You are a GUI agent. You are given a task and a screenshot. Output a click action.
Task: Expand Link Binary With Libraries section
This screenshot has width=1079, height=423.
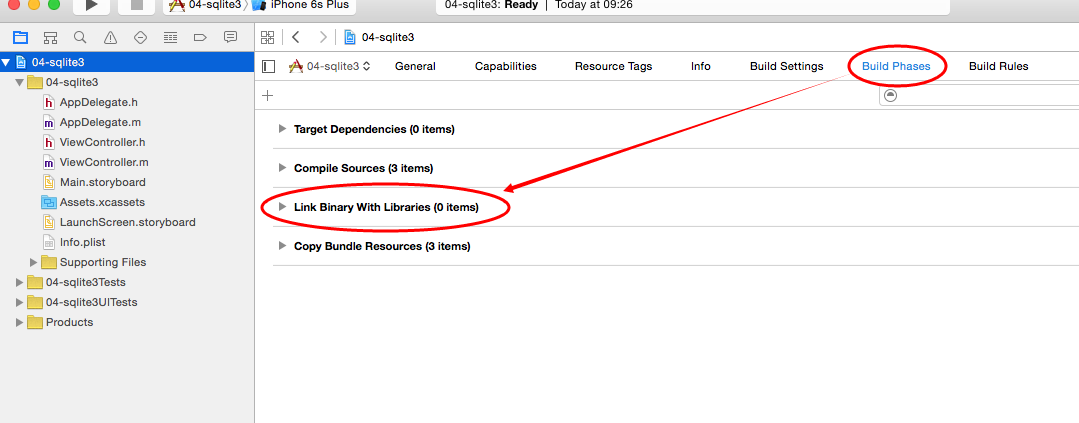[281, 206]
